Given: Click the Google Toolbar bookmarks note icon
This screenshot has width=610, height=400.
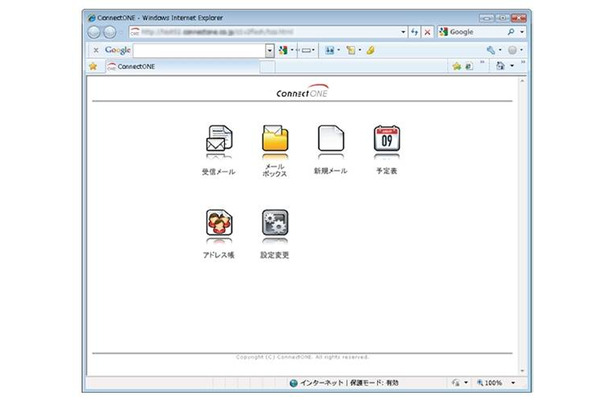Looking at the screenshot, I should 351,50.
